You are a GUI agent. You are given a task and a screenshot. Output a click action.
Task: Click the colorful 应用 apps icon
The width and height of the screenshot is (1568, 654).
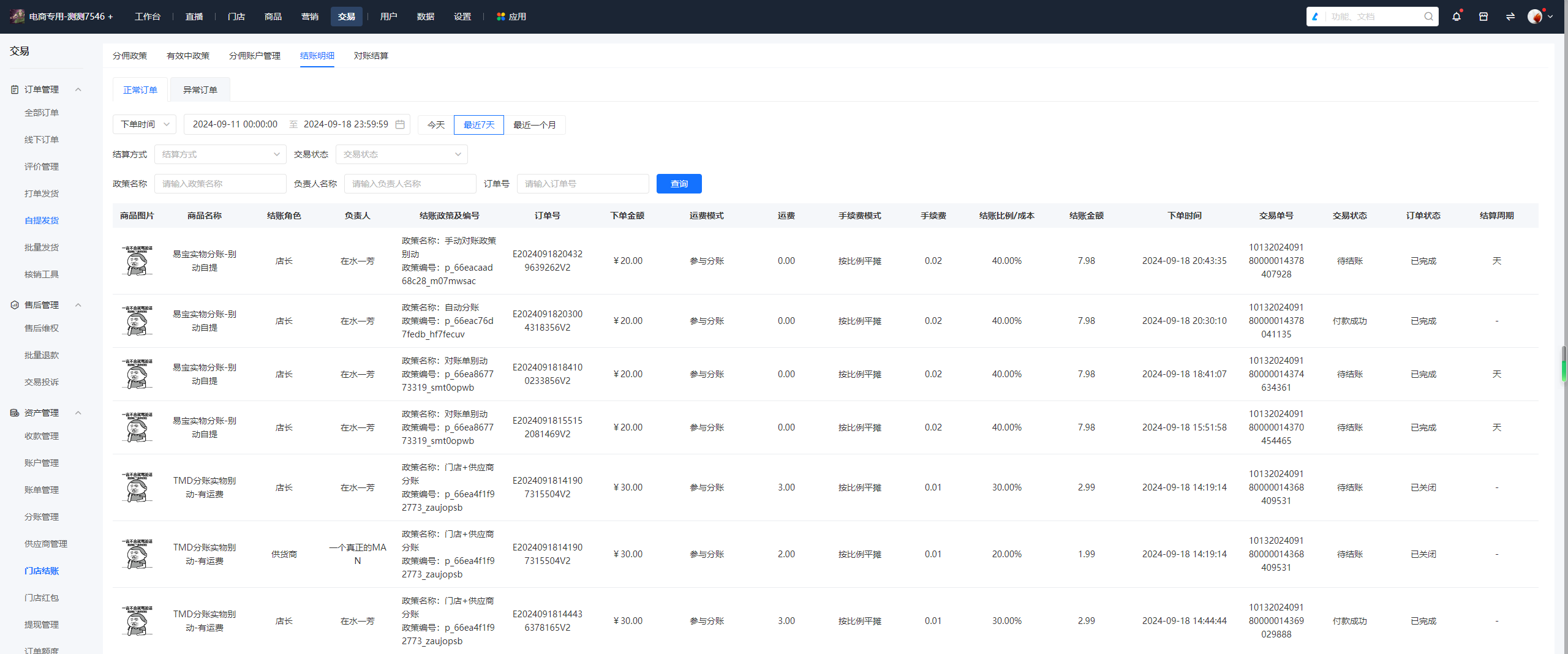[x=500, y=17]
